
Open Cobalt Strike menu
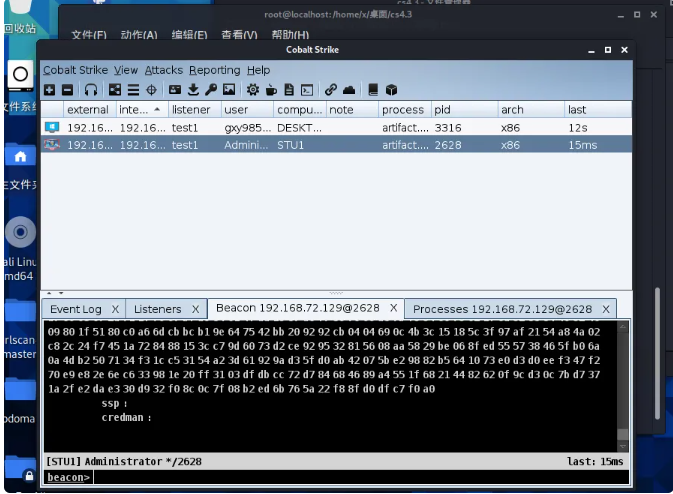tap(76, 70)
